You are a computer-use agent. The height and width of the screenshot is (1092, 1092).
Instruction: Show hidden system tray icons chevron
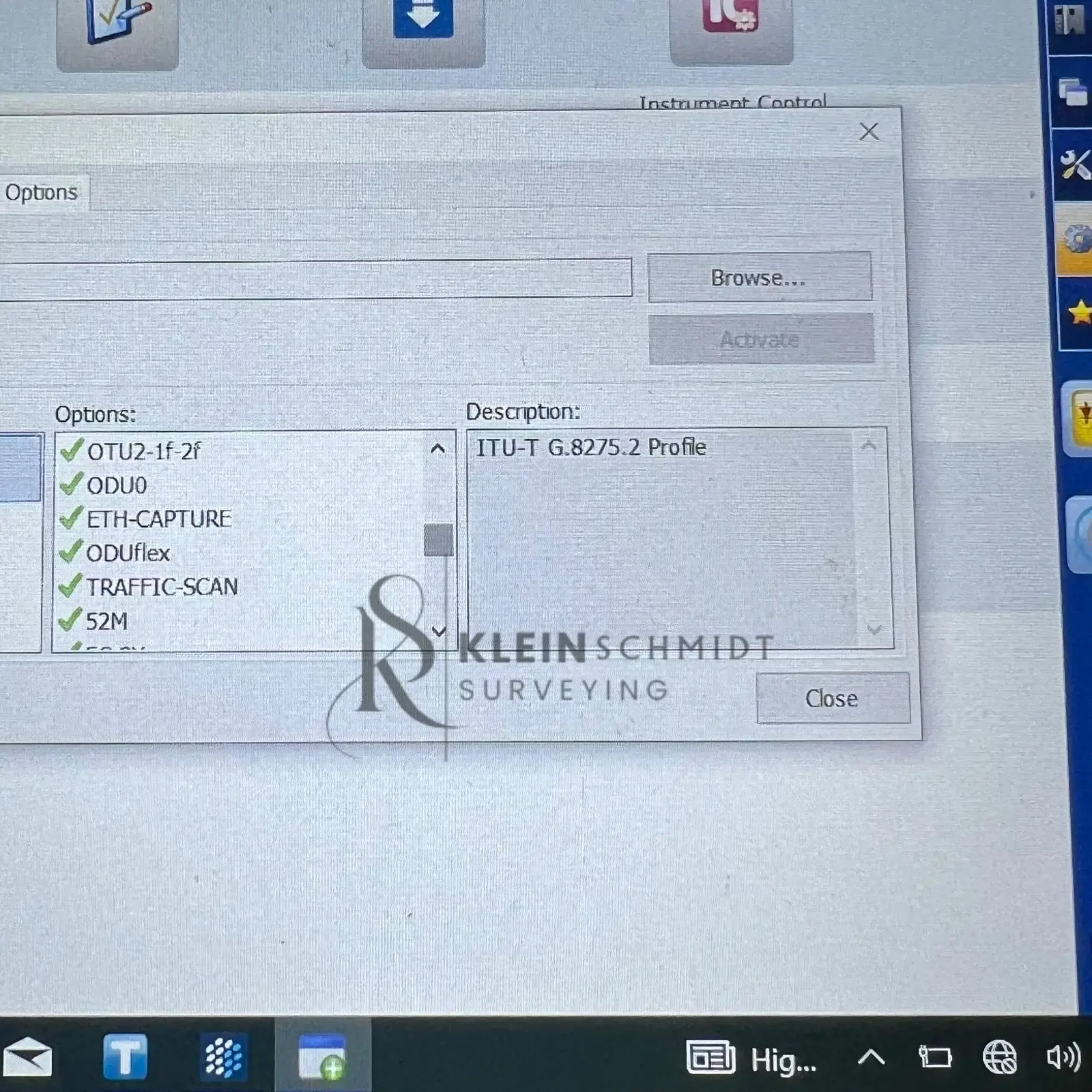[871, 1058]
